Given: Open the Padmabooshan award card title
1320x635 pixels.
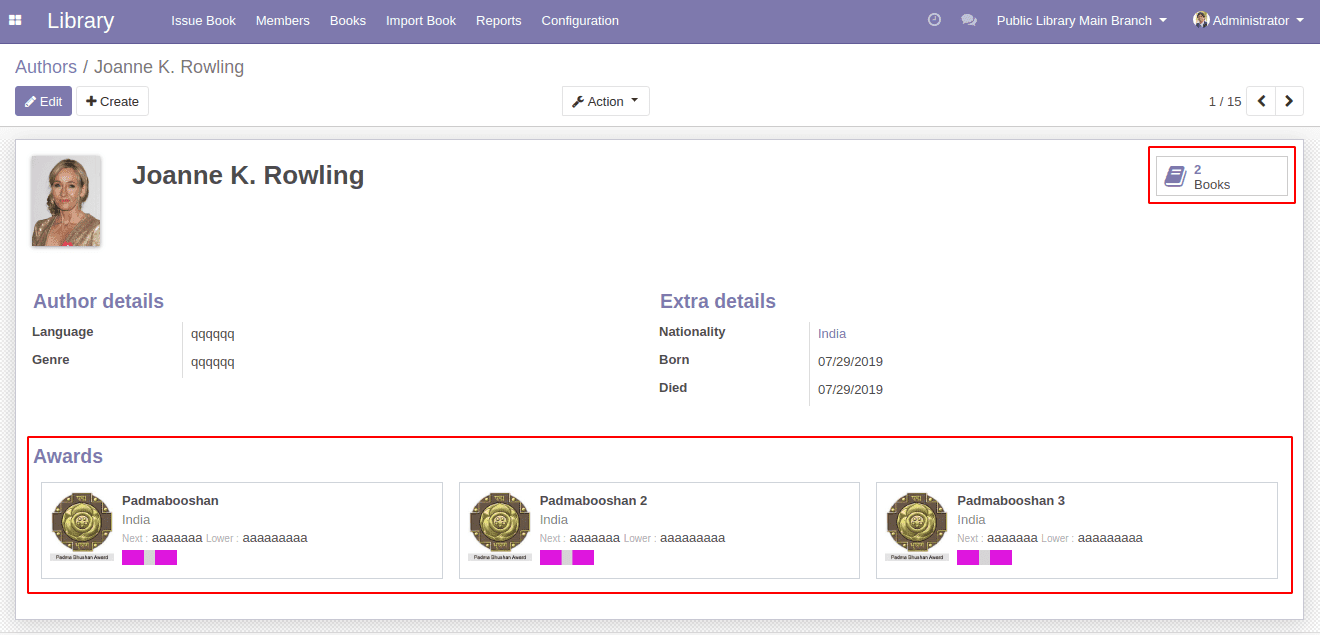Looking at the screenshot, I should point(170,500).
